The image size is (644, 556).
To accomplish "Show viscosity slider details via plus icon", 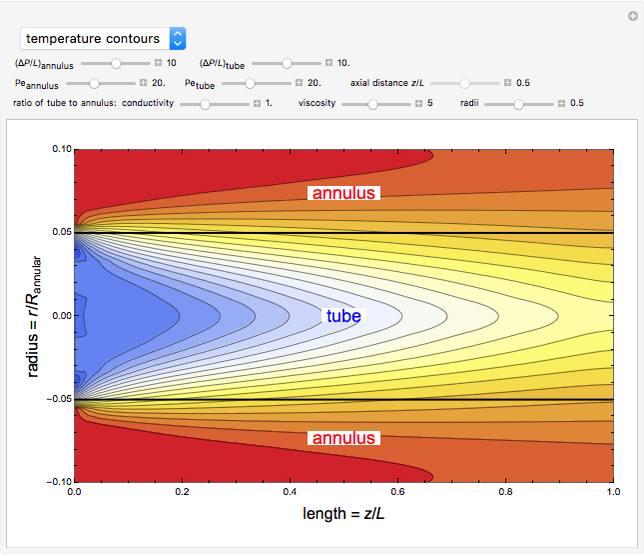I will (x=418, y=103).
